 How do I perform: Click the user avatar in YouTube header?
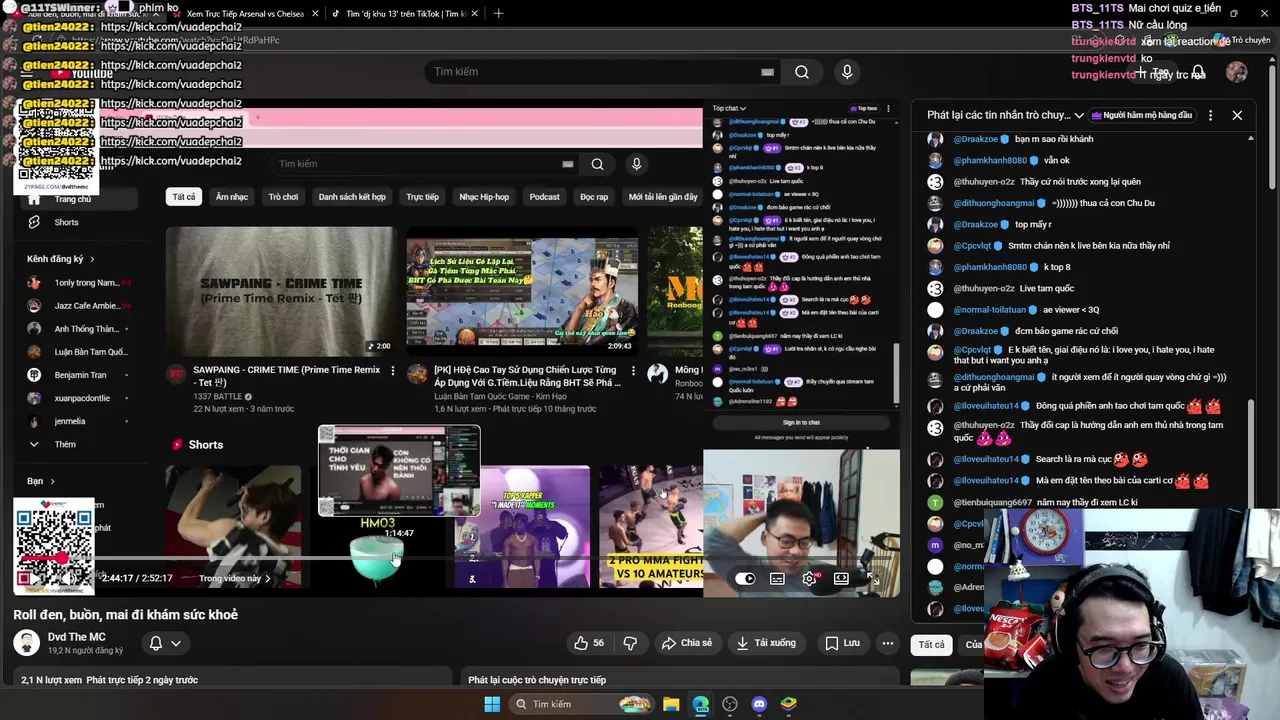(x=1237, y=72)
